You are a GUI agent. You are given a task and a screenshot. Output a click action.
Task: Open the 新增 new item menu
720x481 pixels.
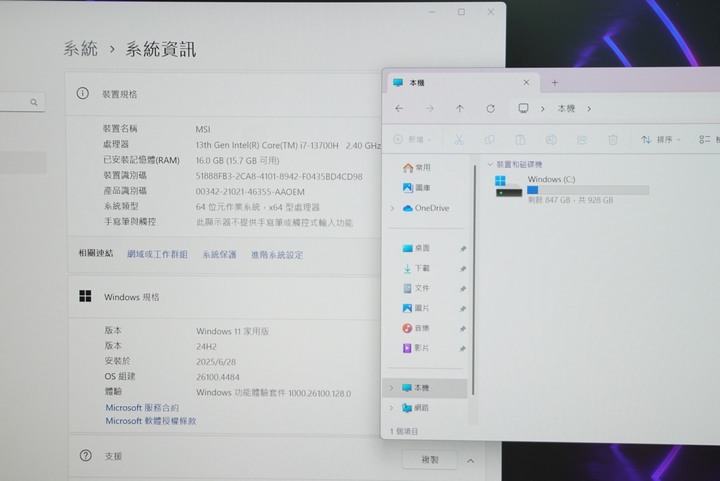coord(412,139)
